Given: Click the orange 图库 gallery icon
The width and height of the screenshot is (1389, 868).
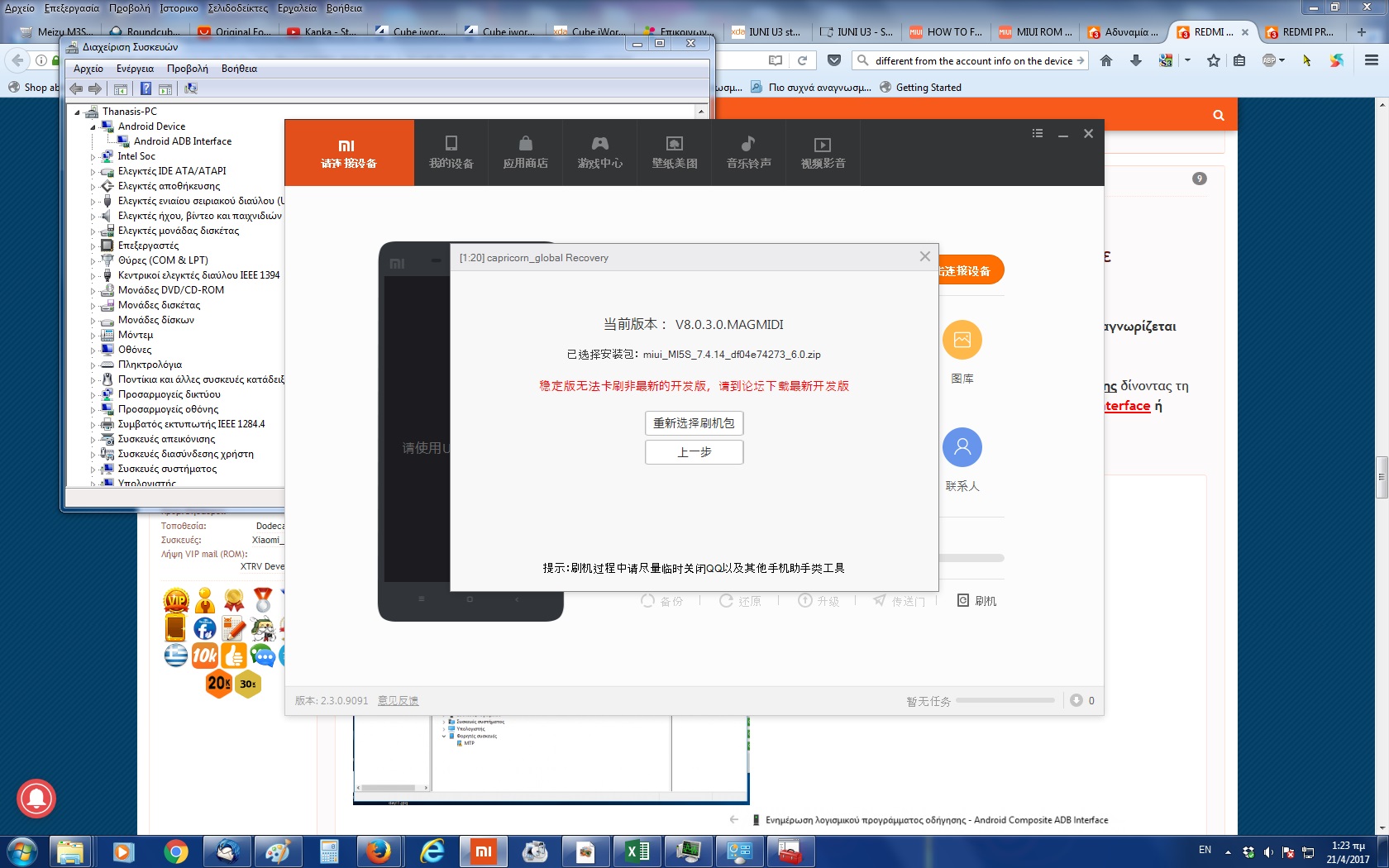Looking at the screenshot, I should tap(962, 340).
